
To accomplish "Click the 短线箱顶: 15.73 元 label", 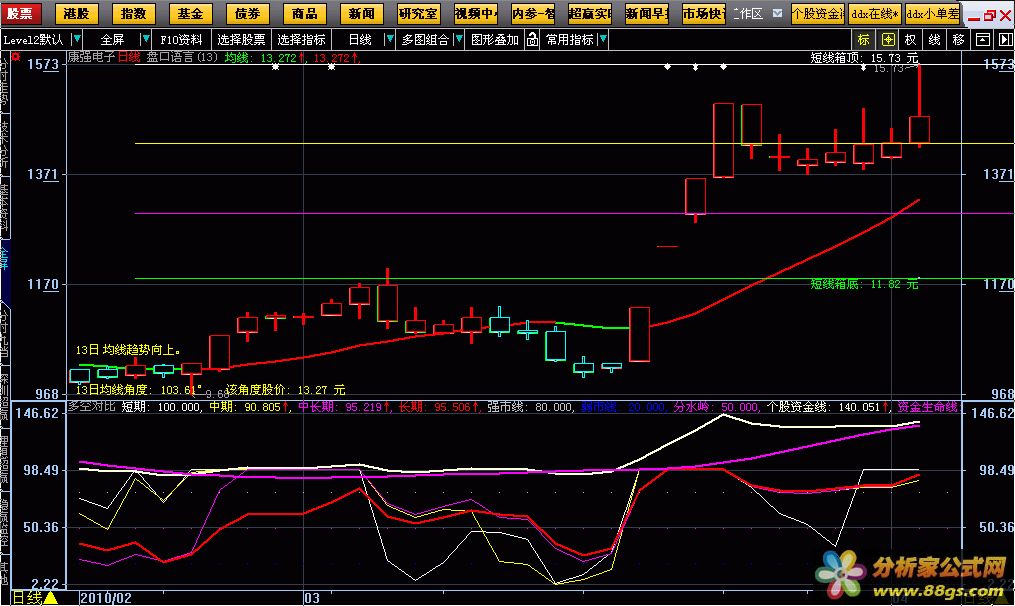I will point(864,58).
